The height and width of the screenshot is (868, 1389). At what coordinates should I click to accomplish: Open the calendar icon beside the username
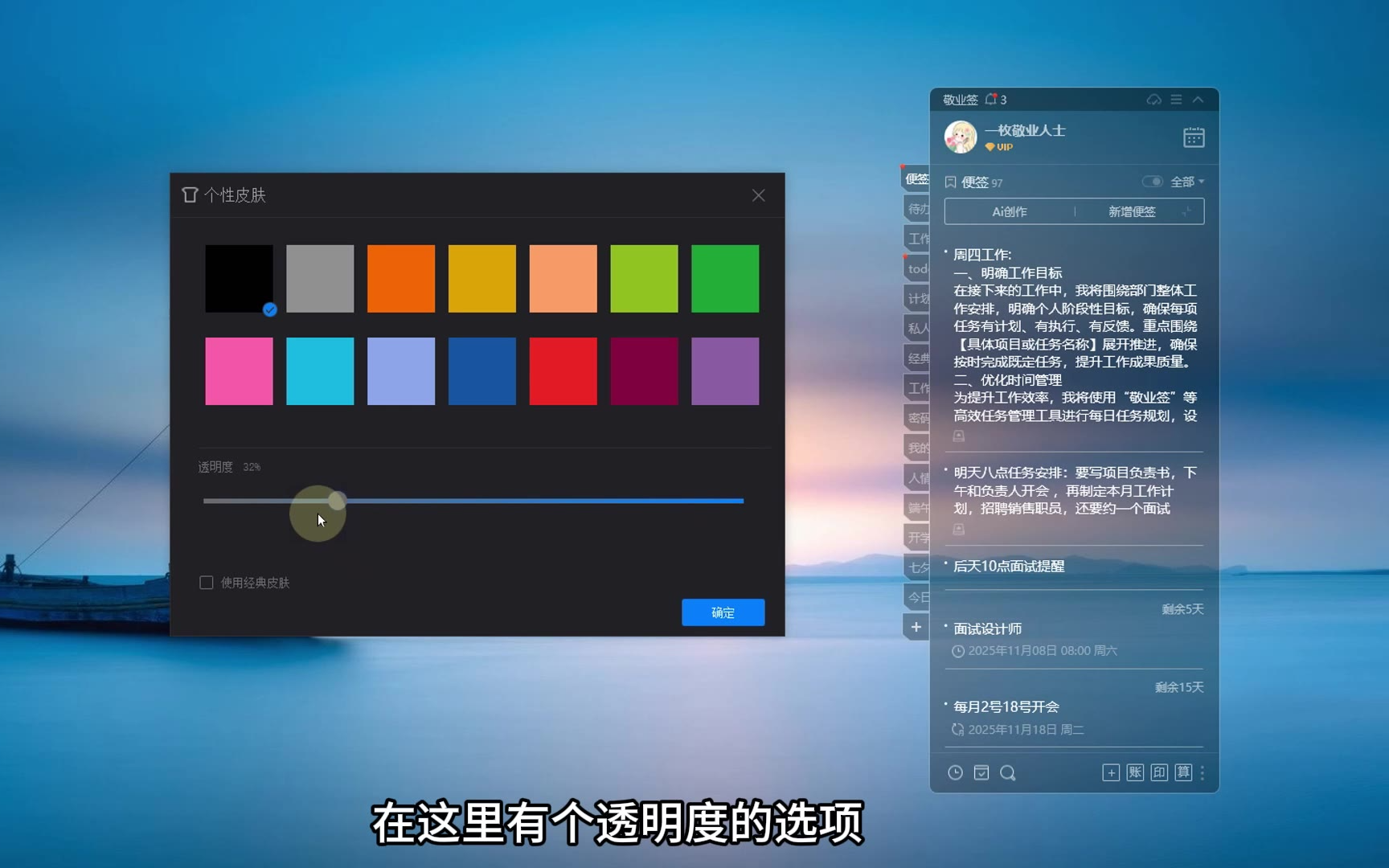pyautogui.click(x=1194, y=137)
